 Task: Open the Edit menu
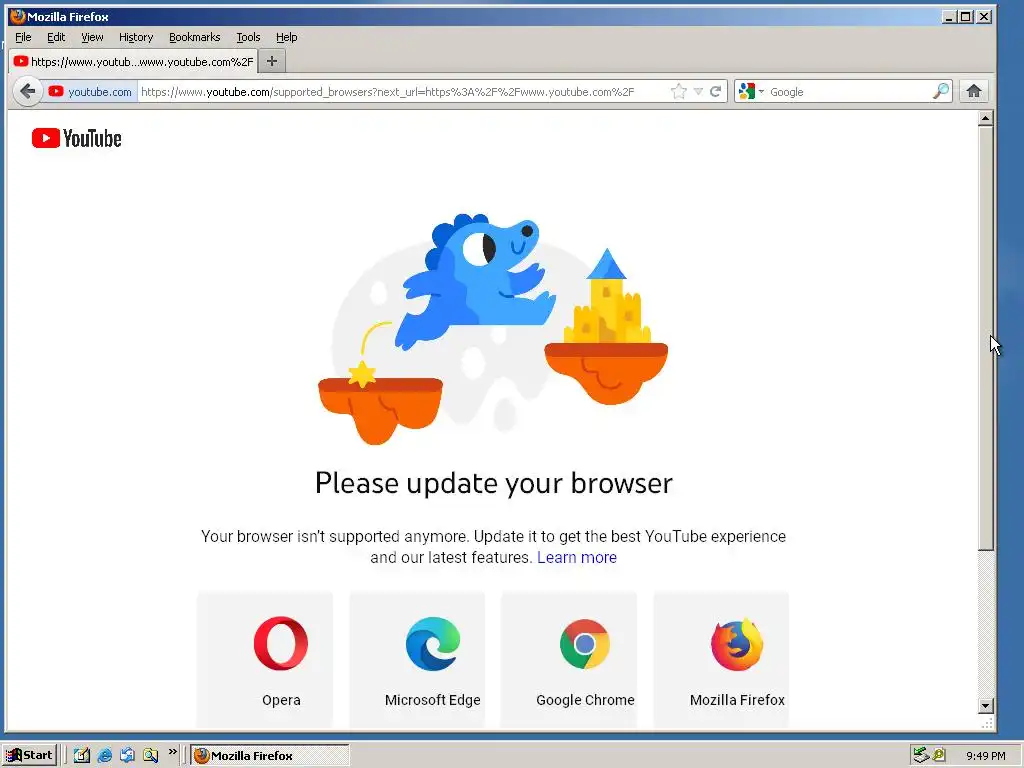click(x=56, y=37)
